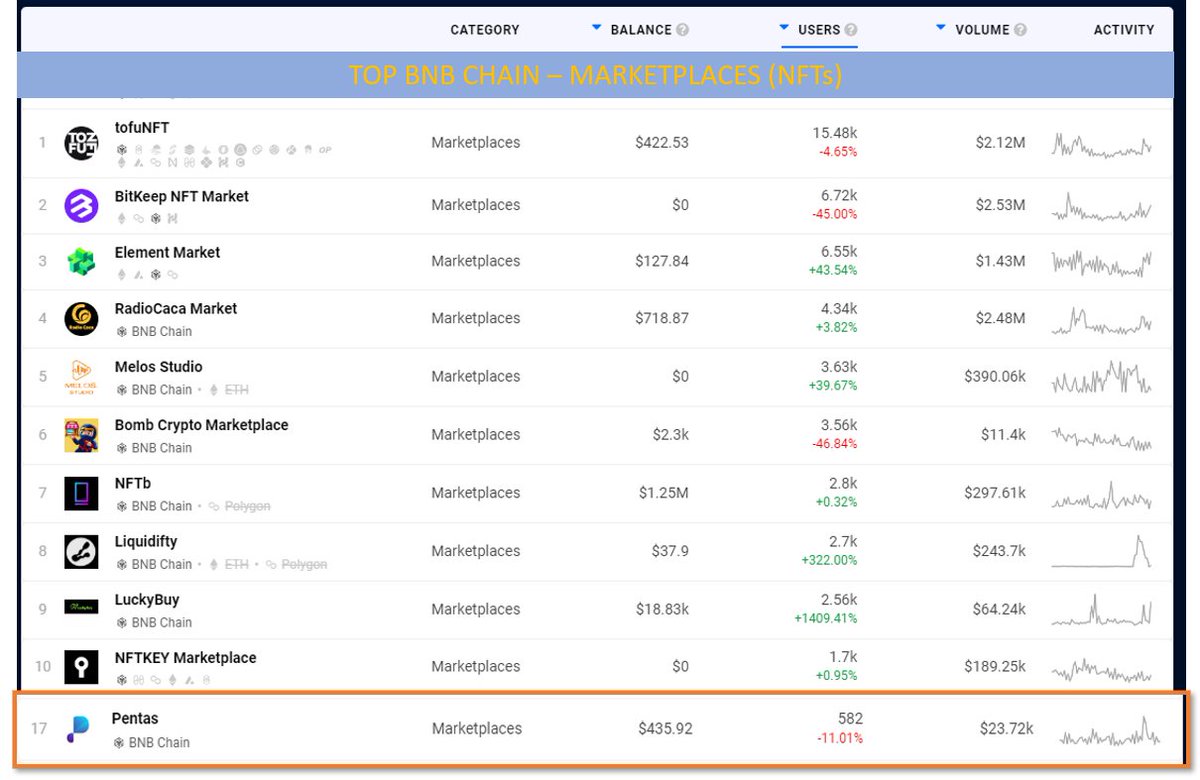1200x780 pixels.
Task: Click the BNB Chain tag under RadioCaca Market
Action: (154, 332)
